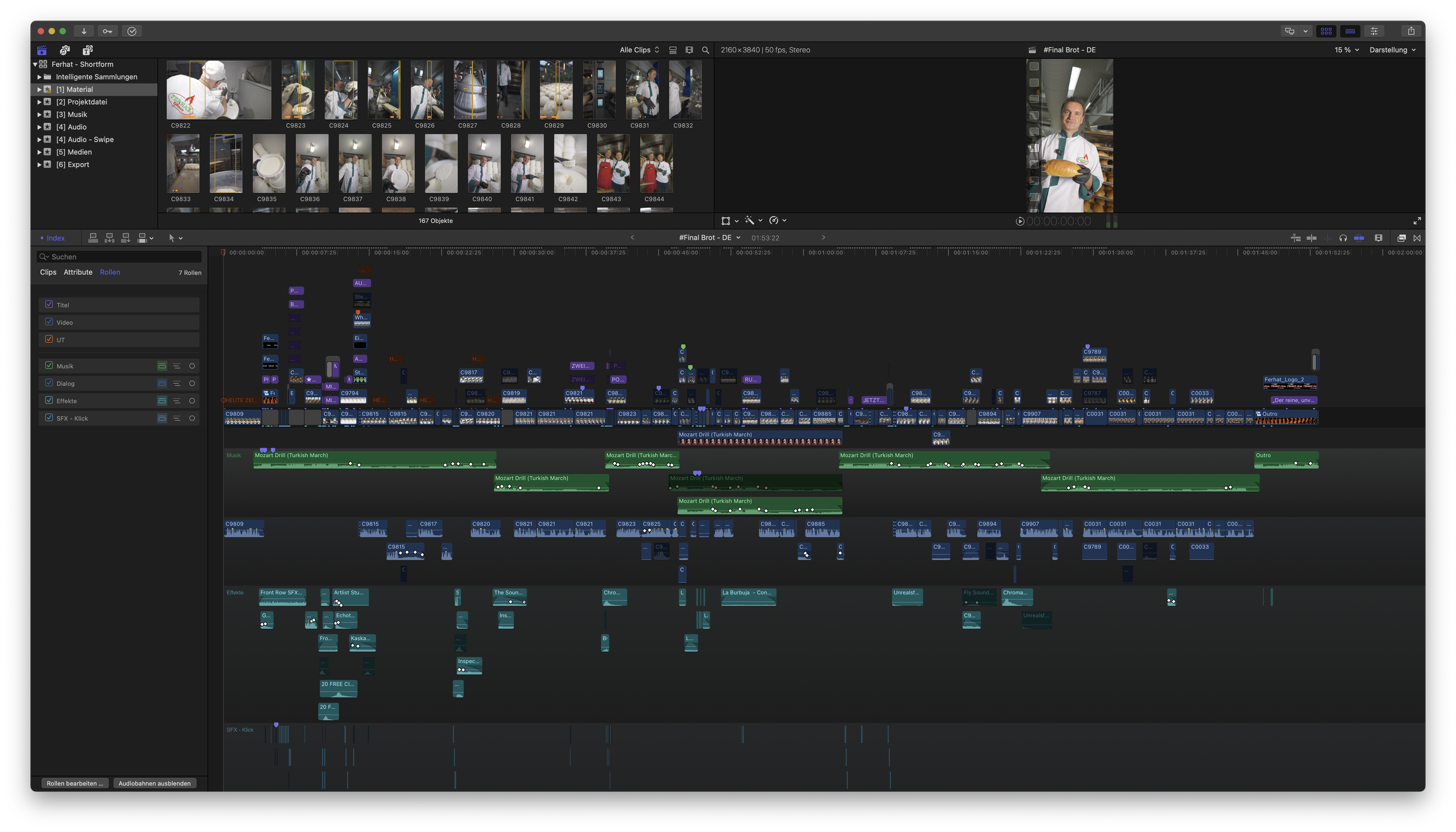Select the Outro music clip in timeline

(x=1286, y=460)
